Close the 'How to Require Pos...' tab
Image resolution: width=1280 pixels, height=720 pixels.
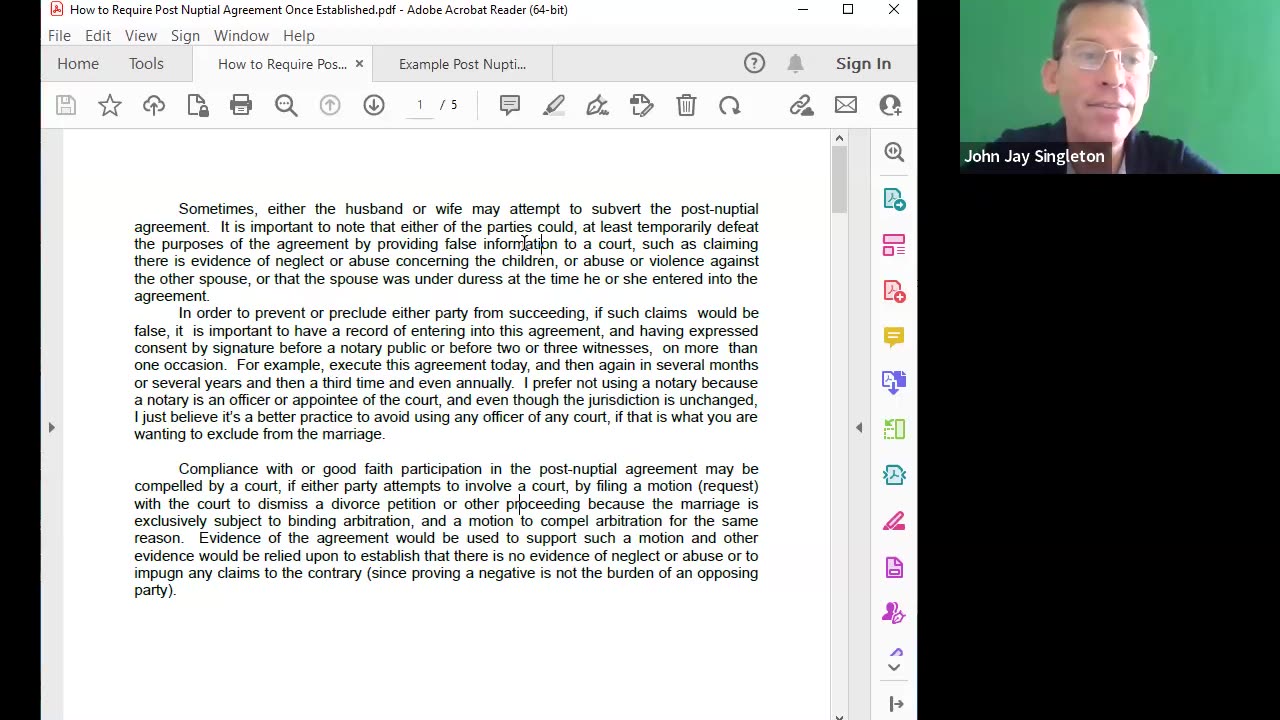tap(359, 64)
